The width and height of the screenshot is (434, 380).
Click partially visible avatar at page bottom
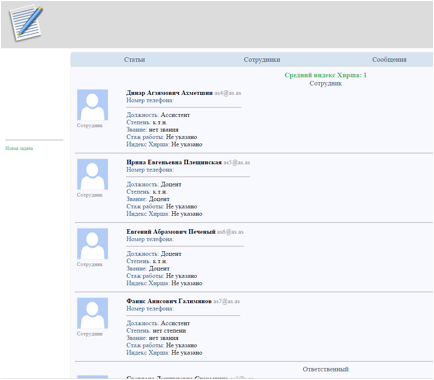(92, 377)
